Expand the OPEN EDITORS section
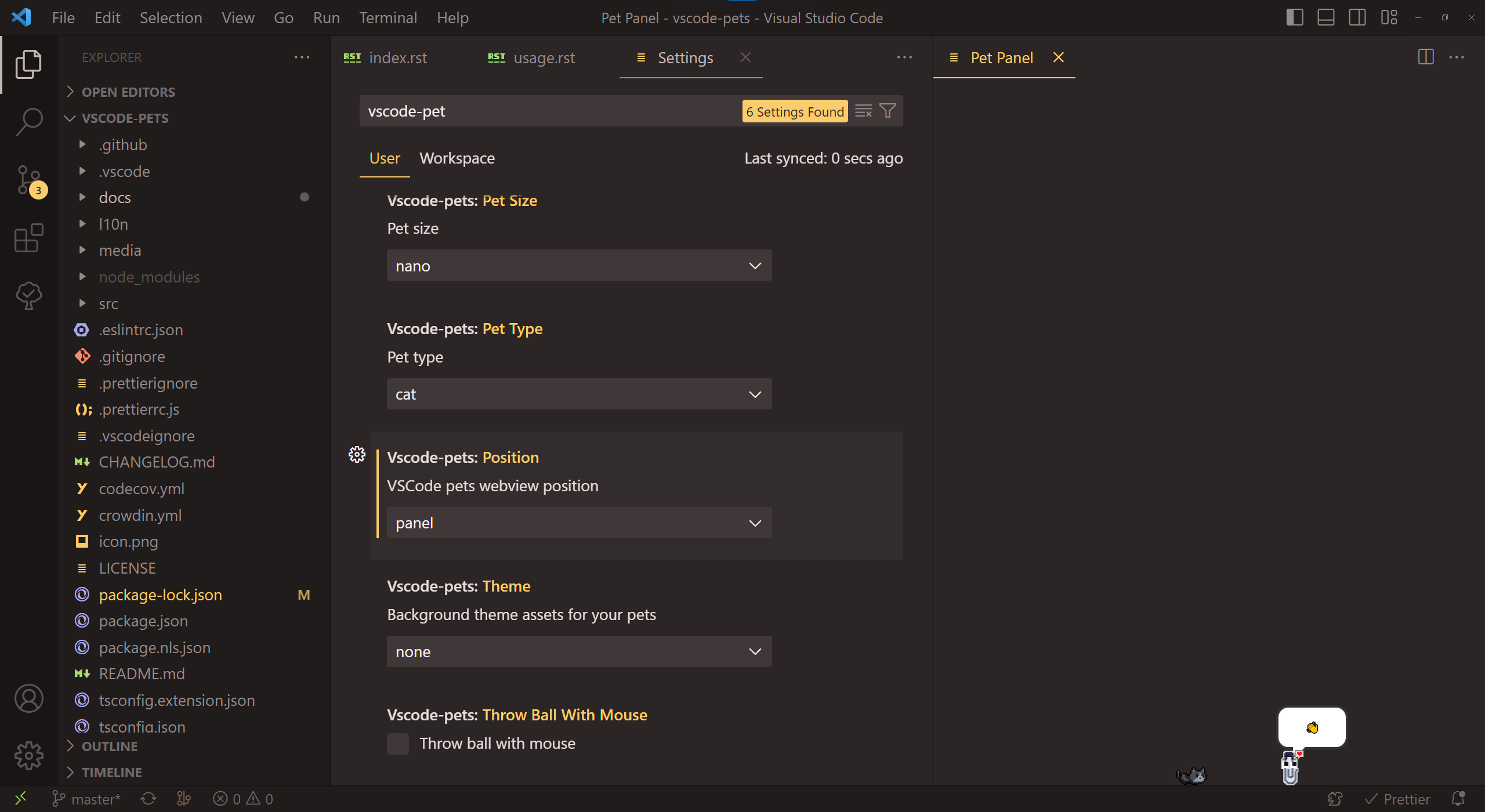The width and height of the screenshot is (1485, 812). click(x=194, y=92)
